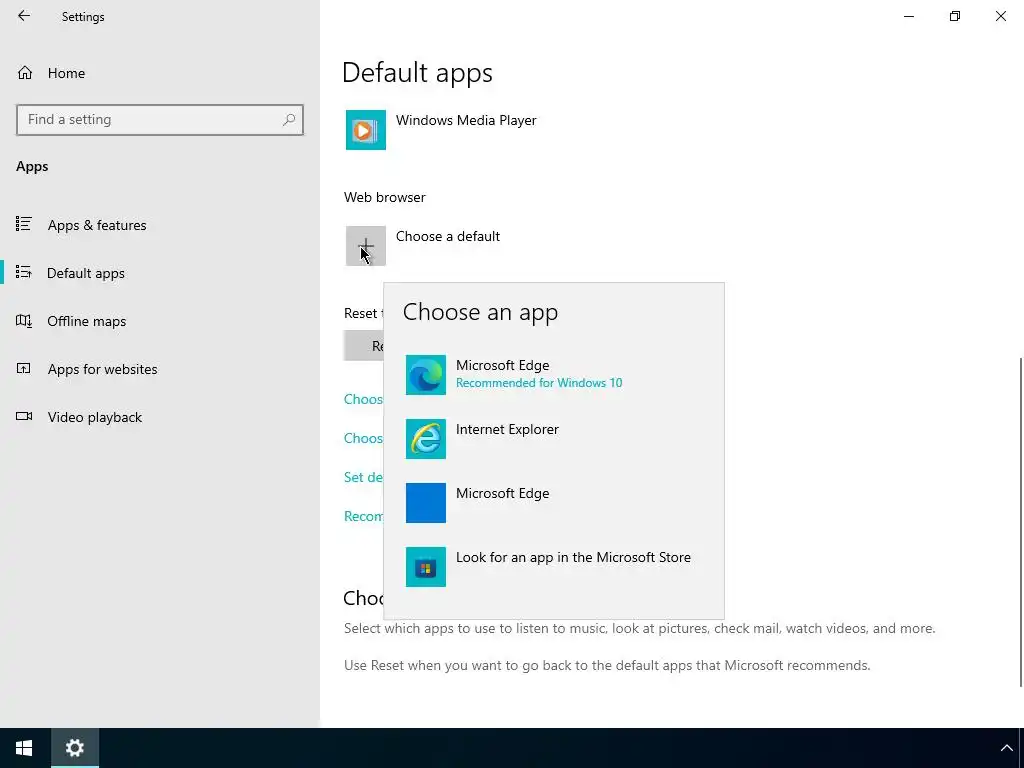Focus the Find a setting search box

(x=160, y=120)
